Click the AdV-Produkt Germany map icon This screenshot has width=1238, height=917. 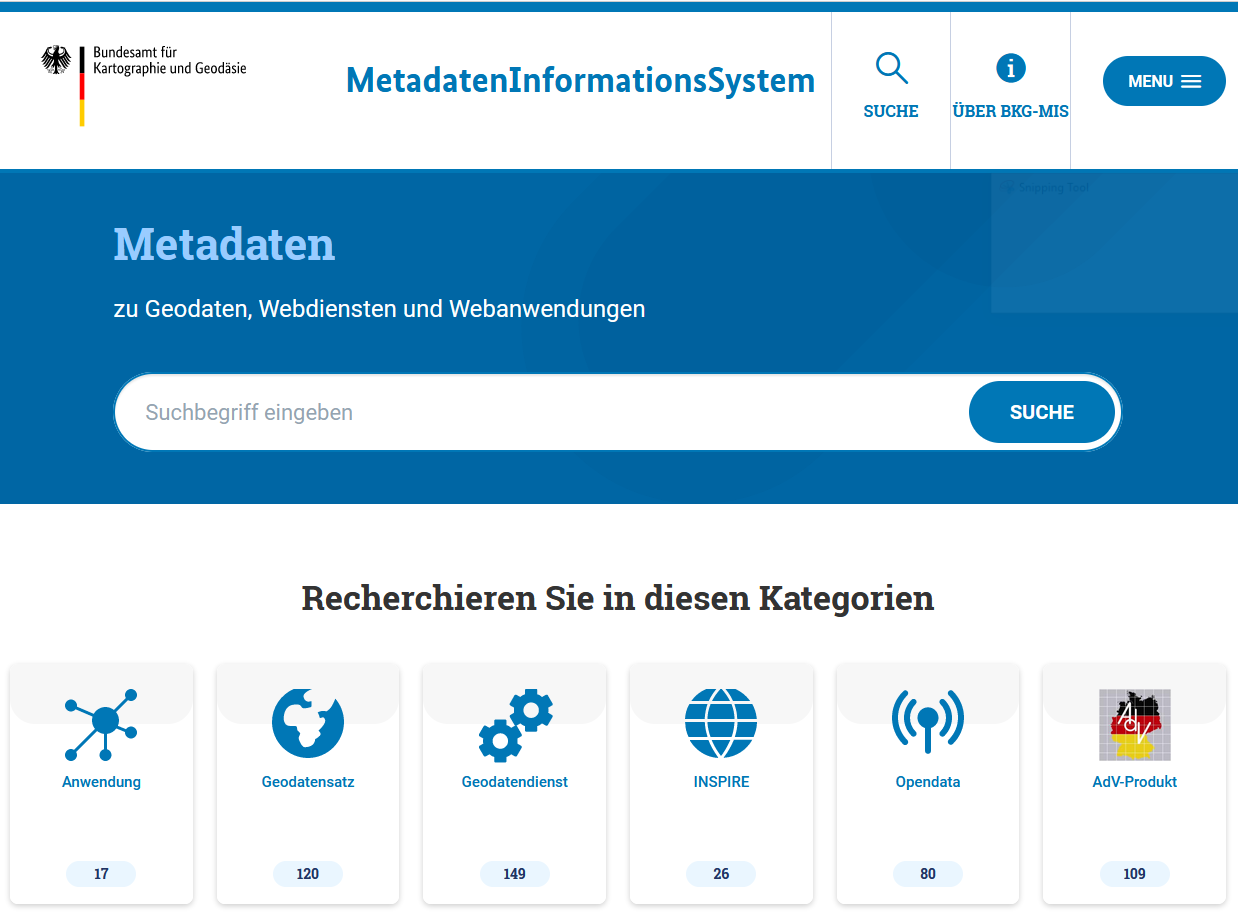point(1134,724)
